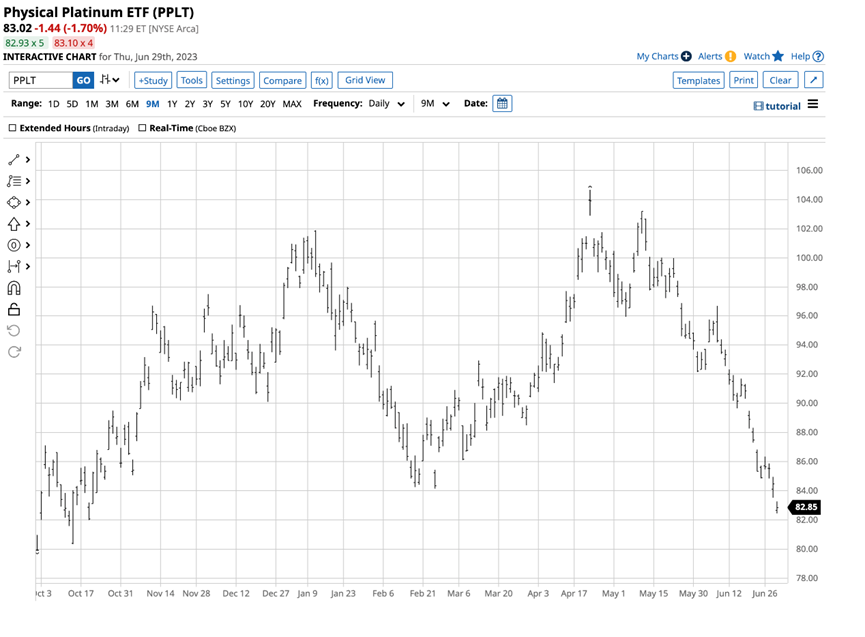
Task: Open the chart bar type selector
Action: [x=110, y=80]
